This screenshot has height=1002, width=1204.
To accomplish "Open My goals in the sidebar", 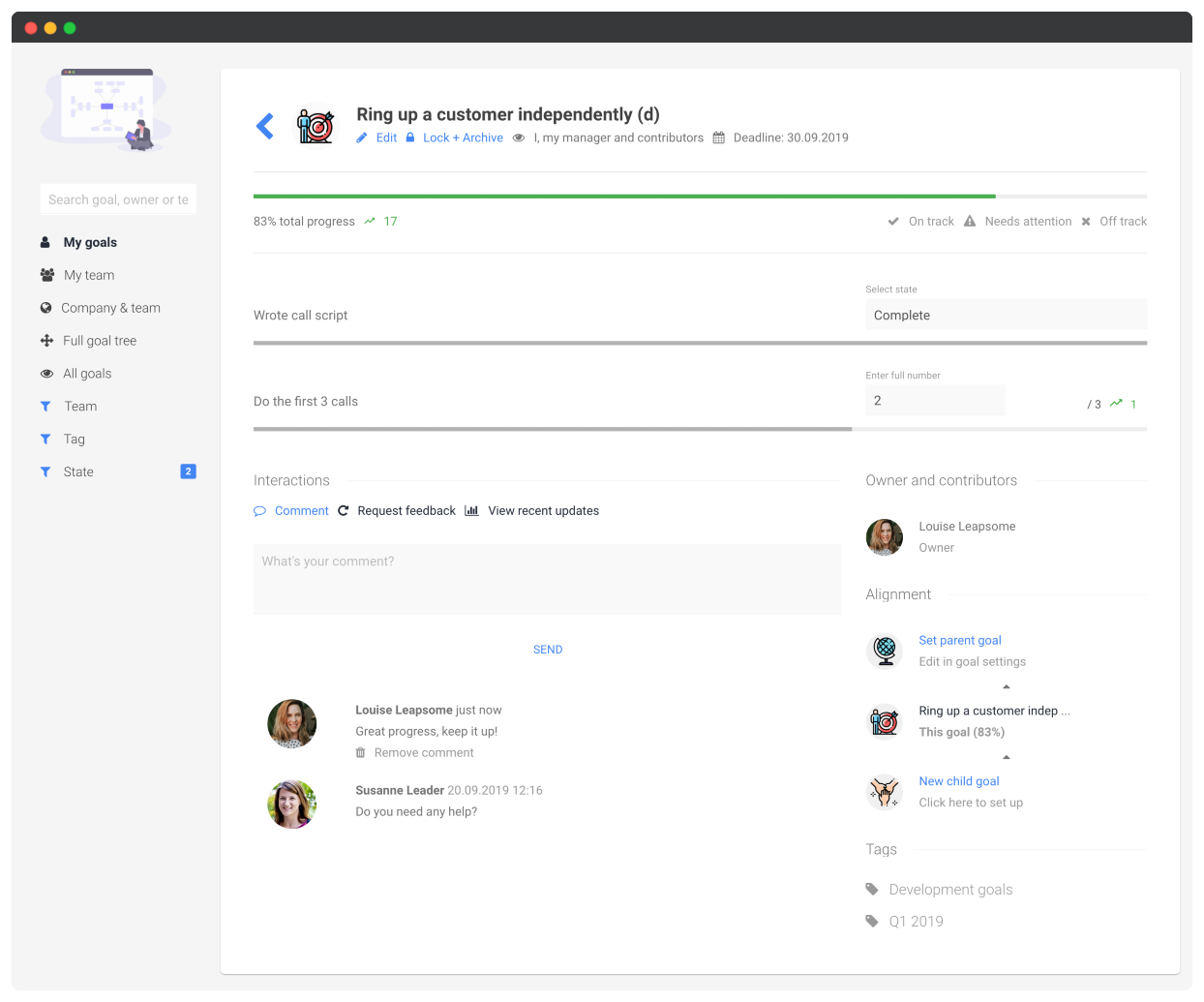I will click(90, 243).
